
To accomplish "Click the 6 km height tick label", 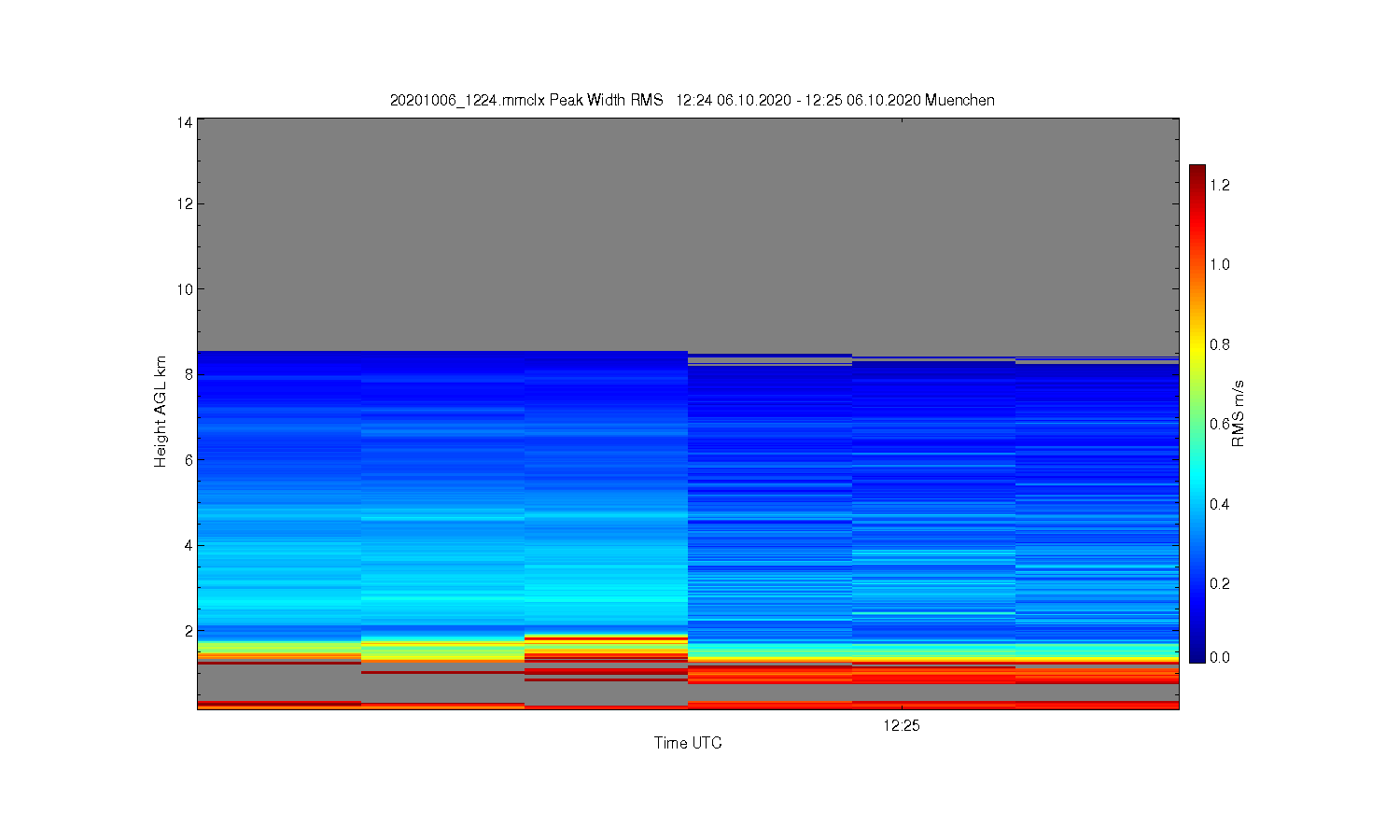I will tap(189, 460).
